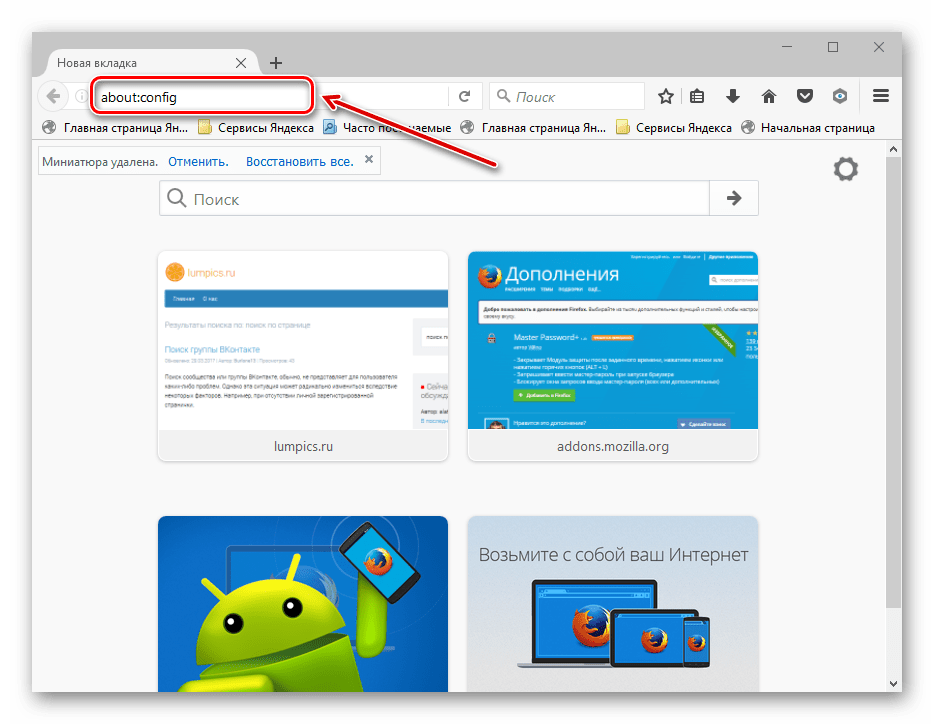Save to Pocket icon
This screenshot has width=934, height=724.
[x=805, y=96]
